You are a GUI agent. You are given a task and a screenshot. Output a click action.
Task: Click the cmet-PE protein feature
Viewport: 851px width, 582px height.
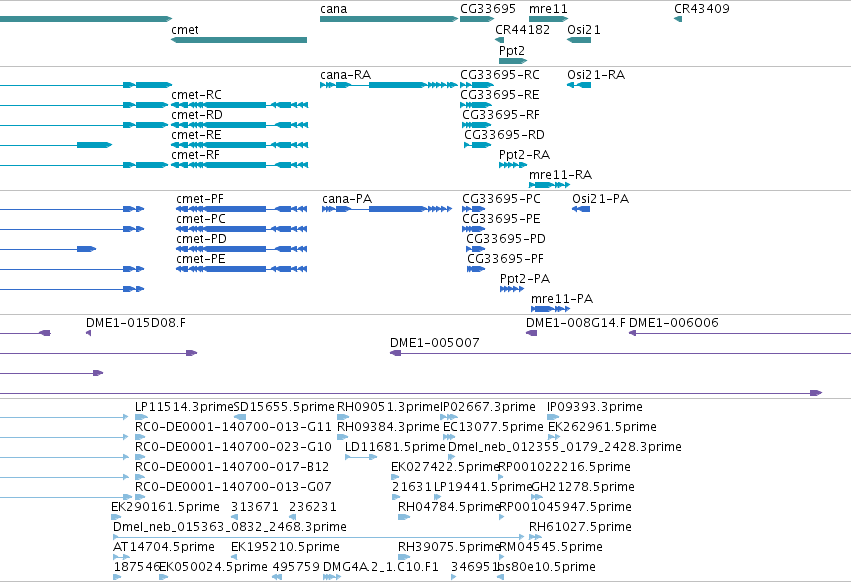point(242,269)
